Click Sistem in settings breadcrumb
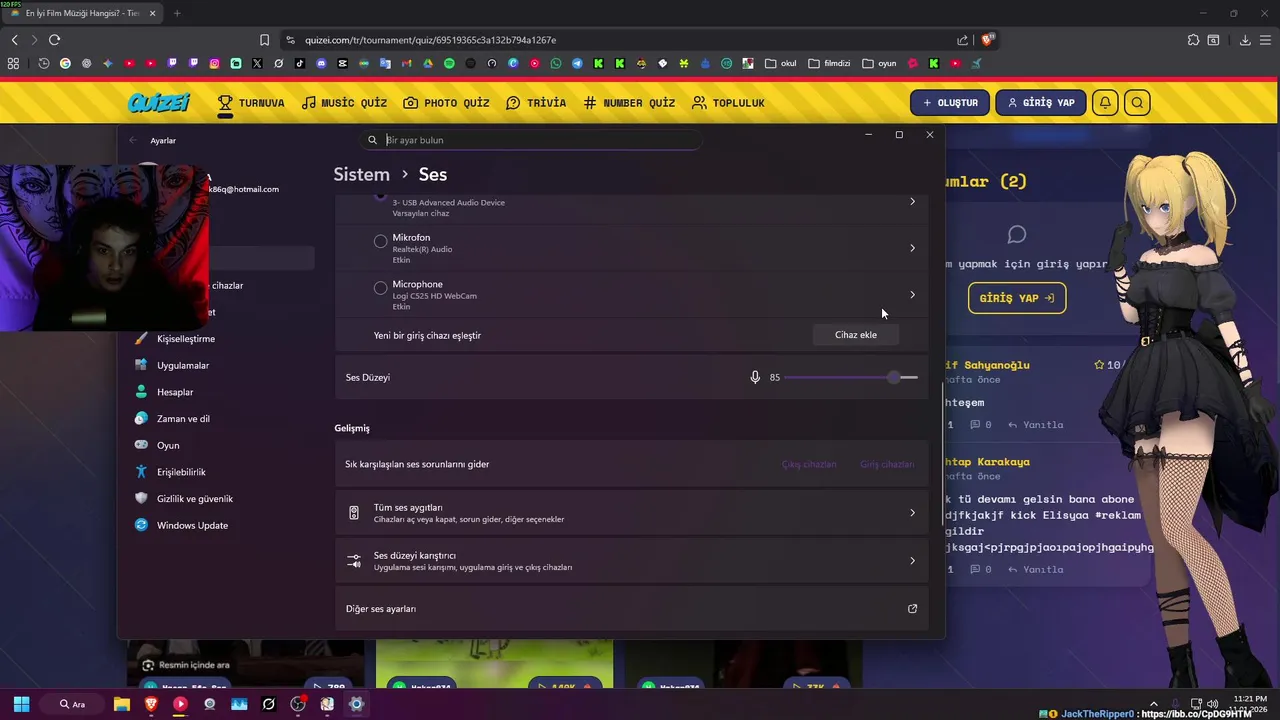The image size is (1280, 720). point(361,174)
